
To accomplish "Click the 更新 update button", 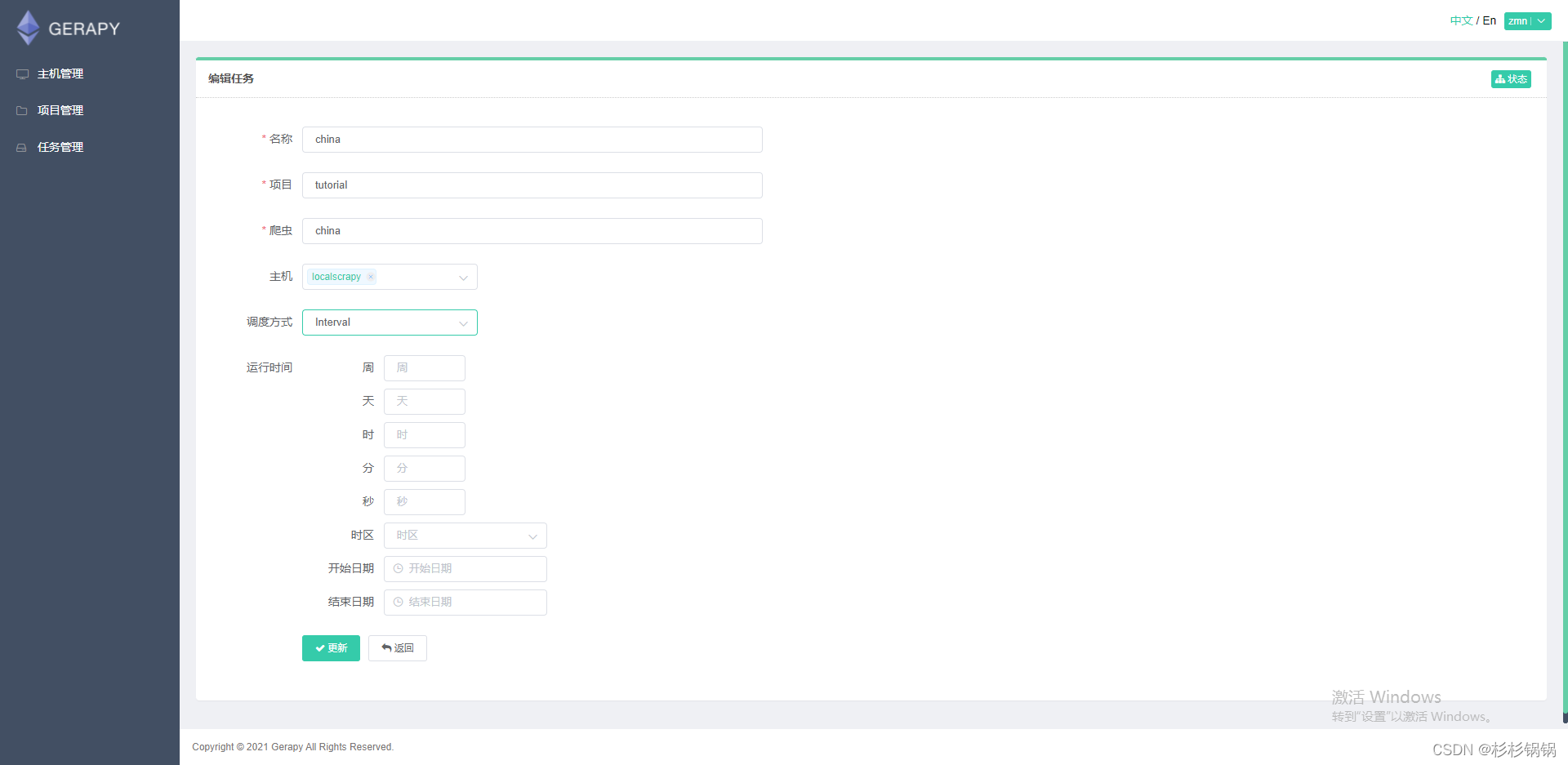I will tap(331, 648).
